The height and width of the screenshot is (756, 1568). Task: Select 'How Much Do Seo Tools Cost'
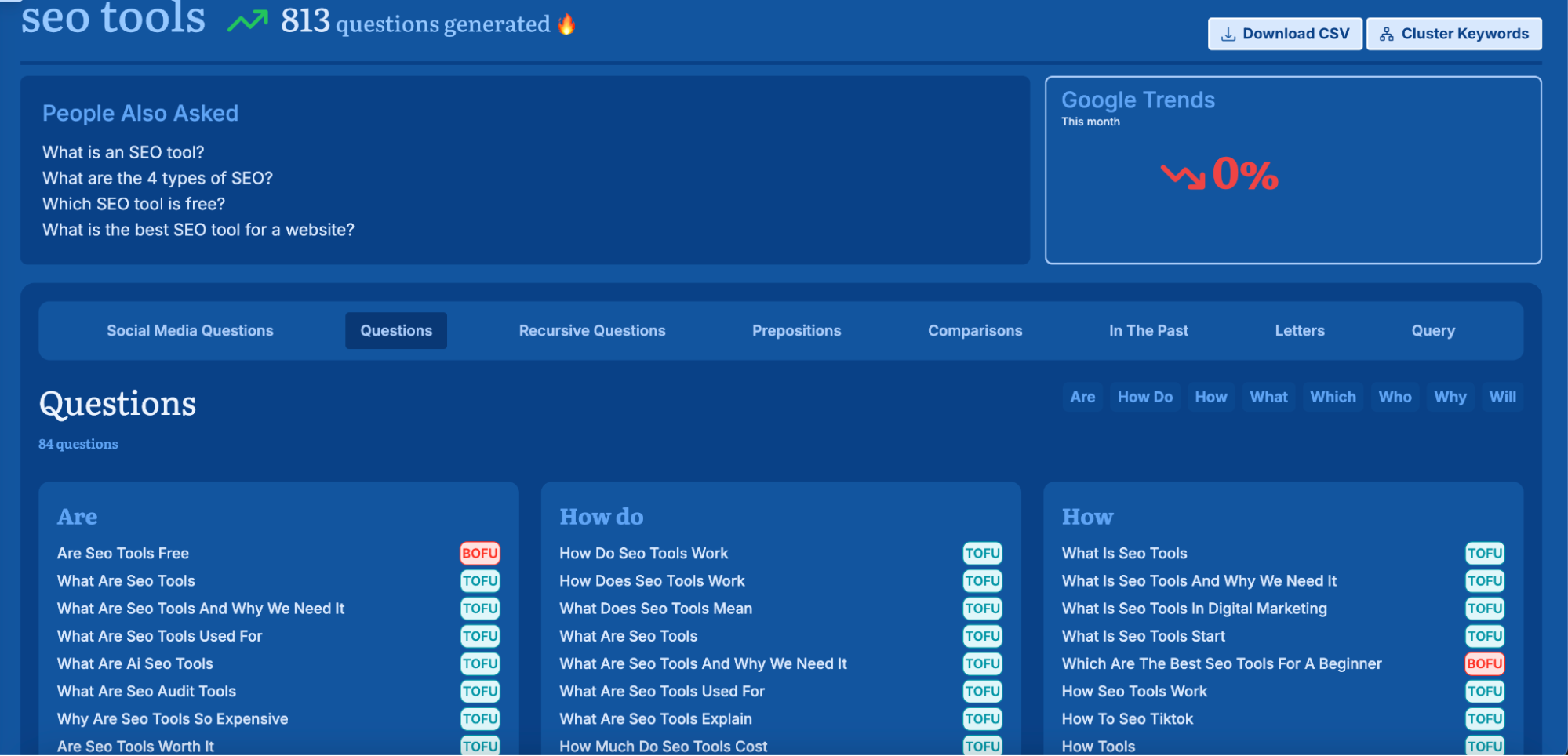tap(664, 747)
